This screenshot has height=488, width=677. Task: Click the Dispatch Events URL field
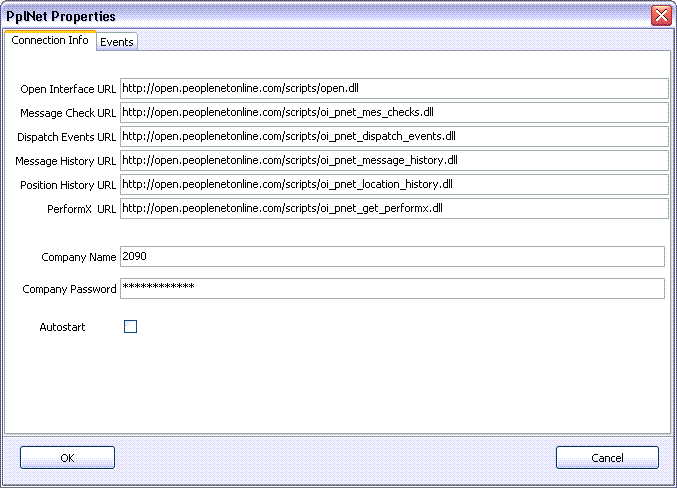click(x=394, y=136)
